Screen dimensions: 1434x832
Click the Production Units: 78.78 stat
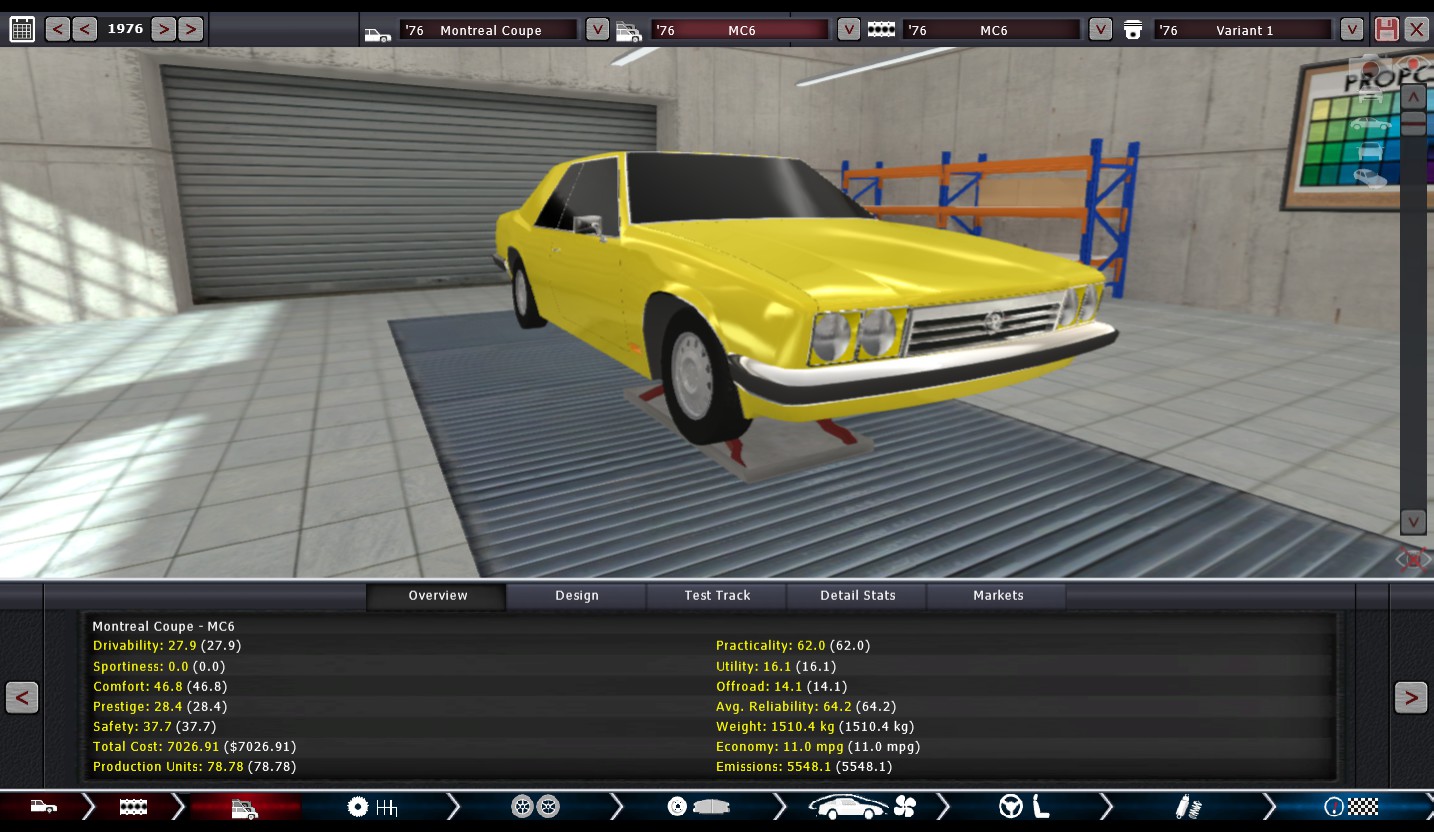[194, 766]
